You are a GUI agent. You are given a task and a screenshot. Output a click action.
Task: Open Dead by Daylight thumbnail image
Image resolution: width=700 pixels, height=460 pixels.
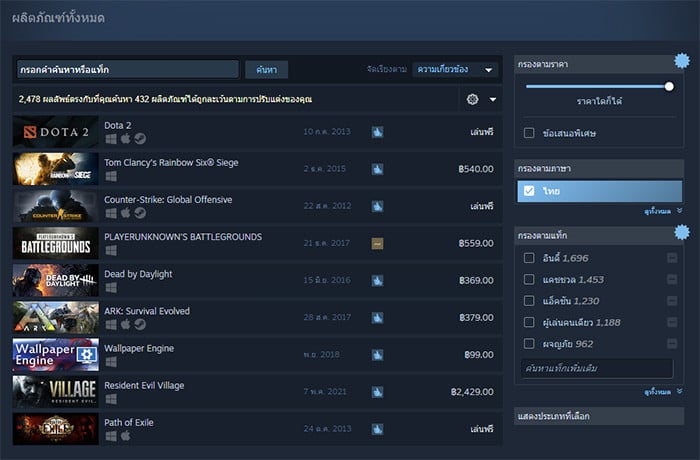[56, 280]
